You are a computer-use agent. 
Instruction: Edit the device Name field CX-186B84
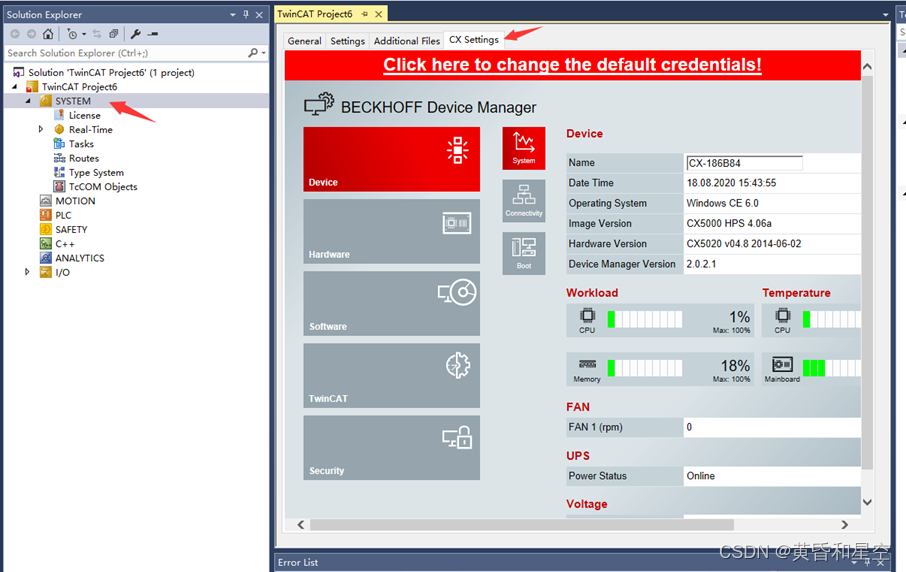744,163
